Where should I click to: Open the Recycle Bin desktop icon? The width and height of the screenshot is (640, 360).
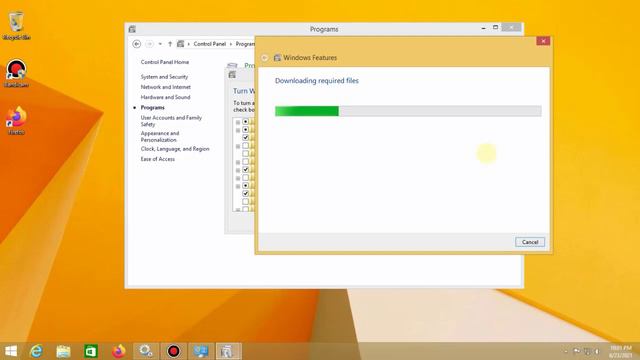[x=16, y=26]
